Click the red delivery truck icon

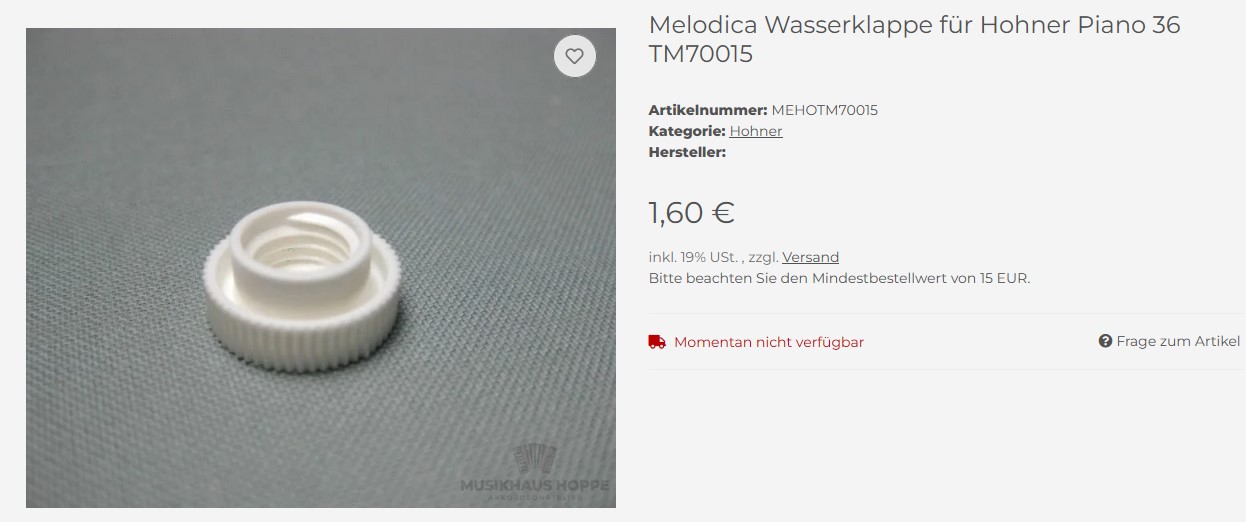[657, 342]
